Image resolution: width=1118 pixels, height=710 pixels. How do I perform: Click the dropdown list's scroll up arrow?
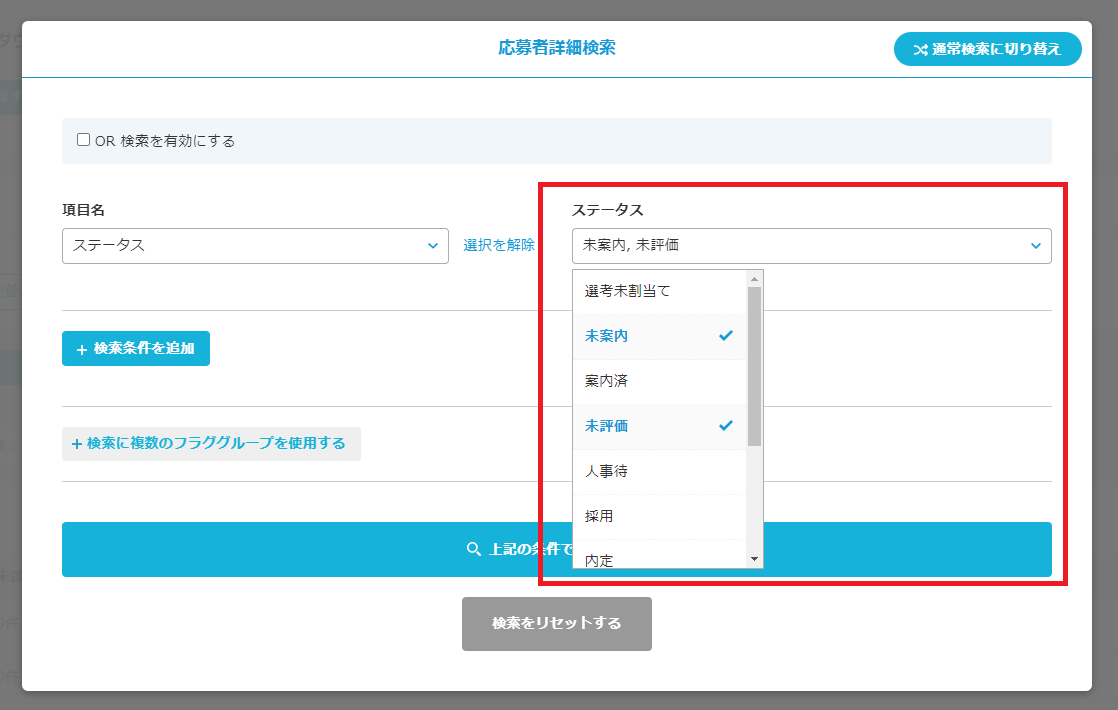click(x=755, y=278)
